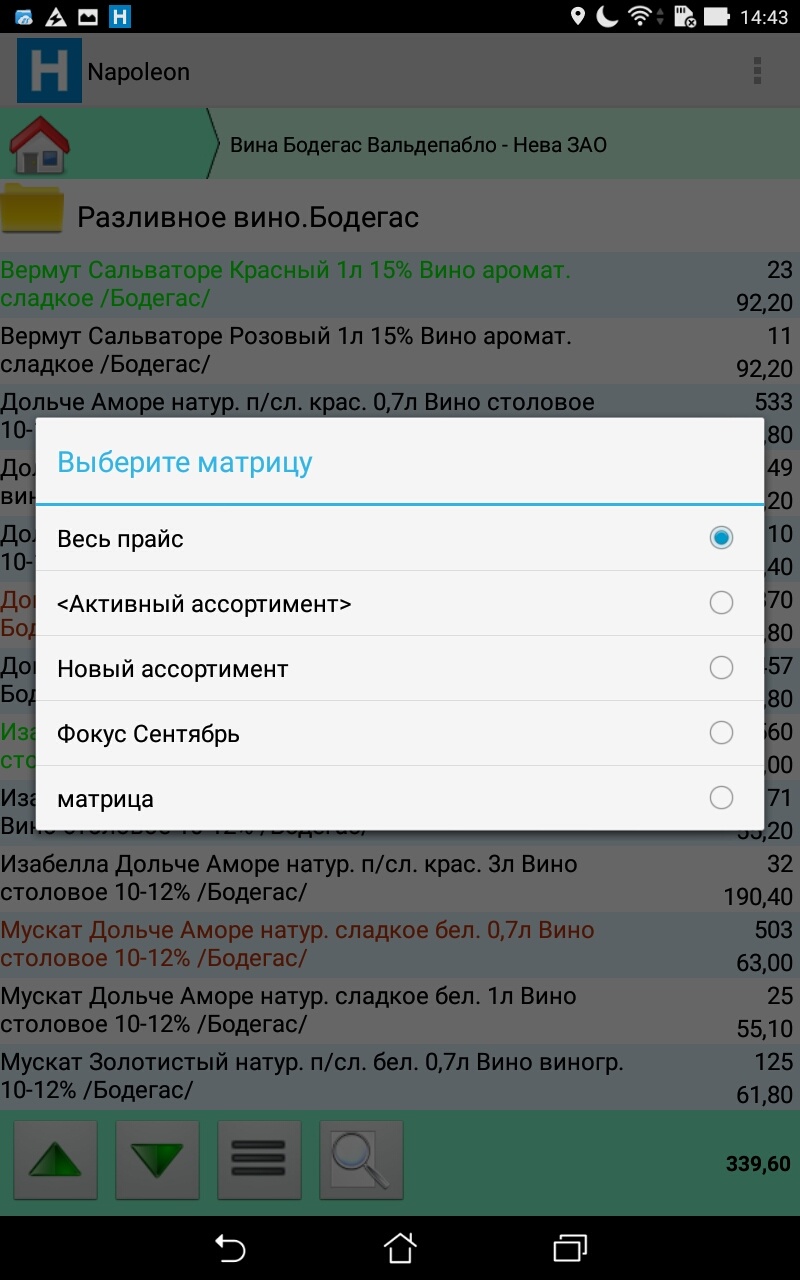Image resolution: width=800 pixels, height=1280 pixels.
Task: Open Вермут Сальваторе Красный 1л item
Action: tap(400, 285)
